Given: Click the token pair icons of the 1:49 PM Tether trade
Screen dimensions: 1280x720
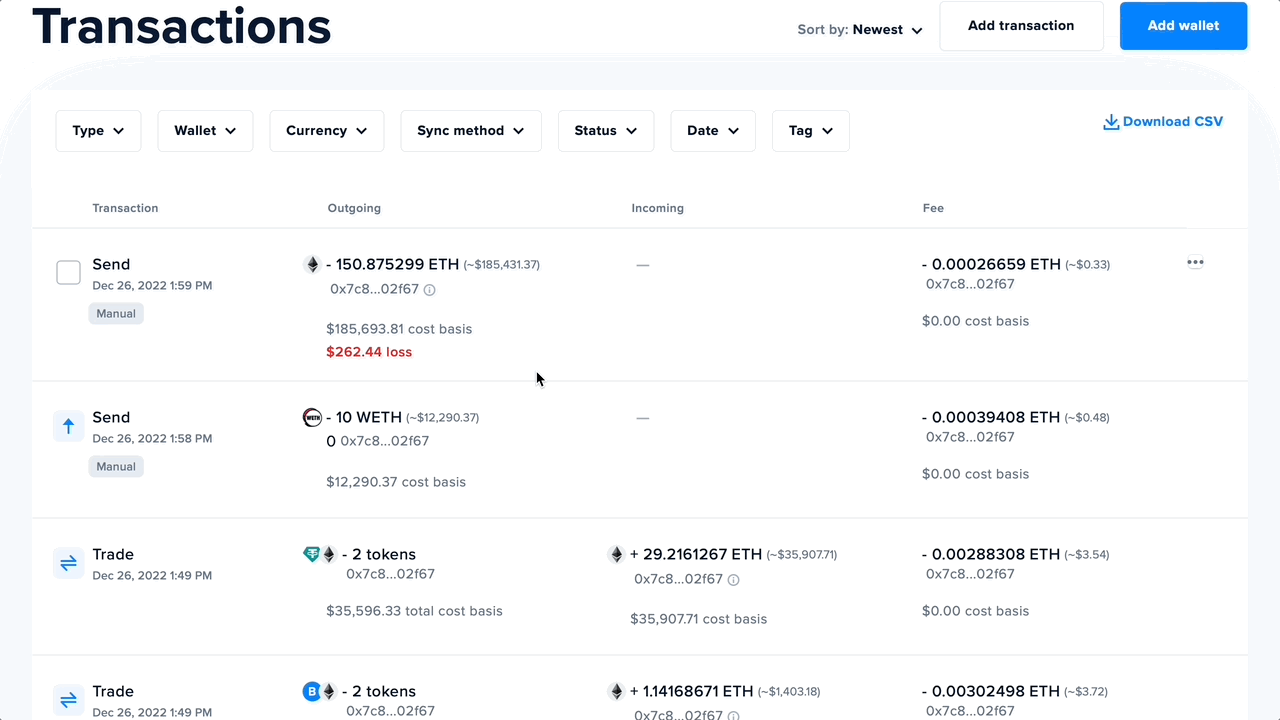Looking at the screenshot, I should point(320,554).
